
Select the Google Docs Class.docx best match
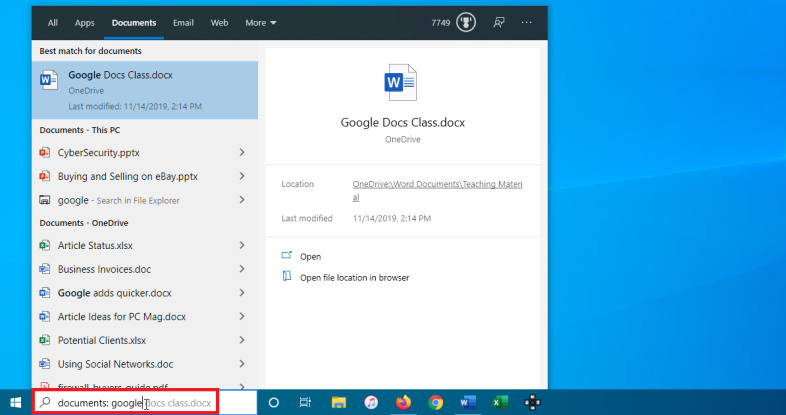coord(145,90)
